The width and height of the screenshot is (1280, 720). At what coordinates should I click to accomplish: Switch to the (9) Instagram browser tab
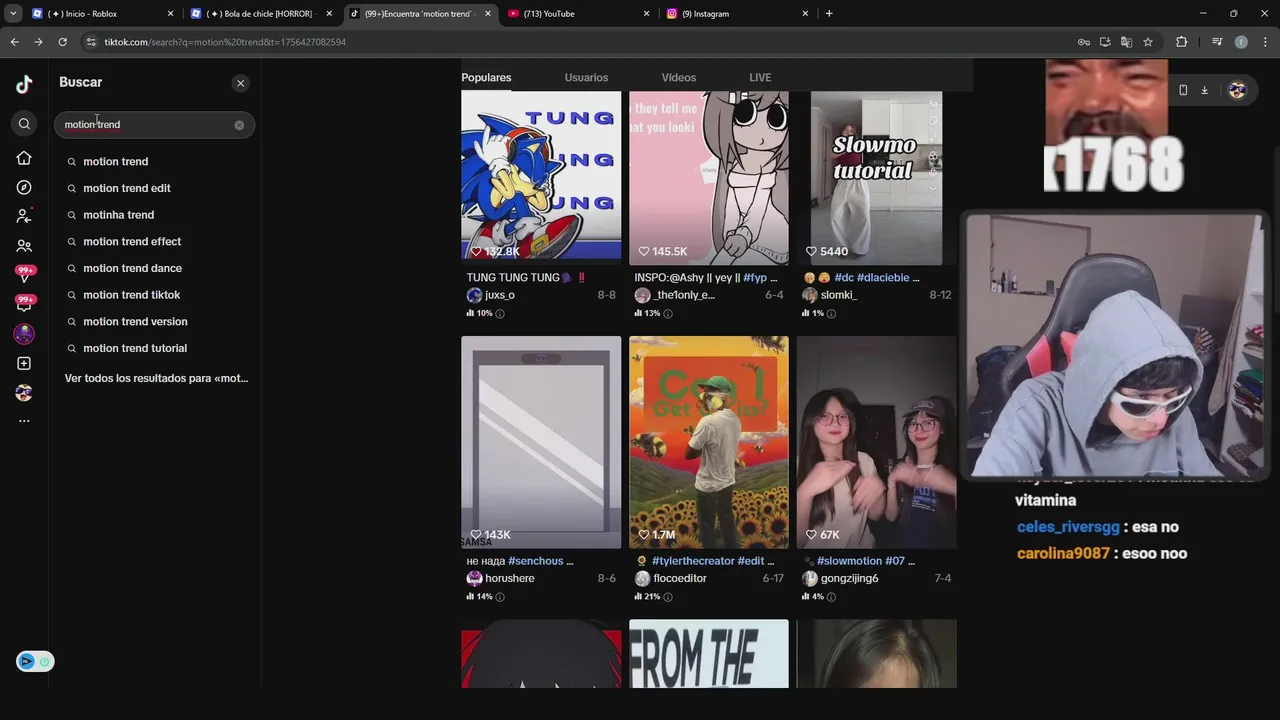[x=737, y=14]
